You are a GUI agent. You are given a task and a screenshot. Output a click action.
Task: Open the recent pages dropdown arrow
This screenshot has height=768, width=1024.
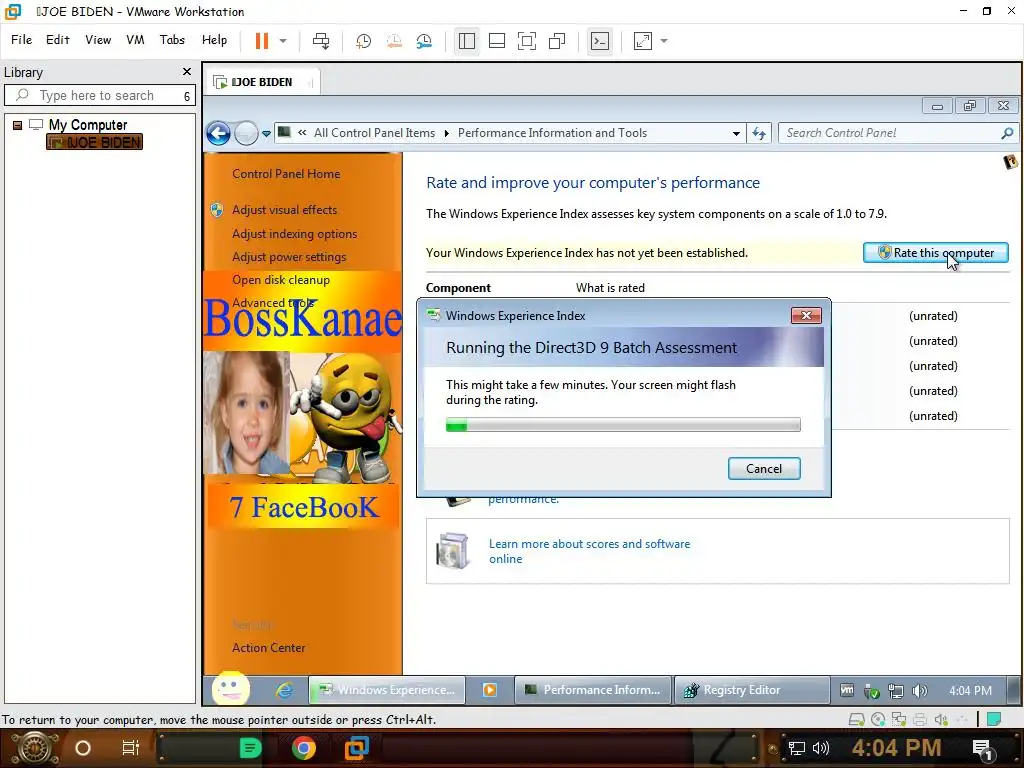(266, 134)
